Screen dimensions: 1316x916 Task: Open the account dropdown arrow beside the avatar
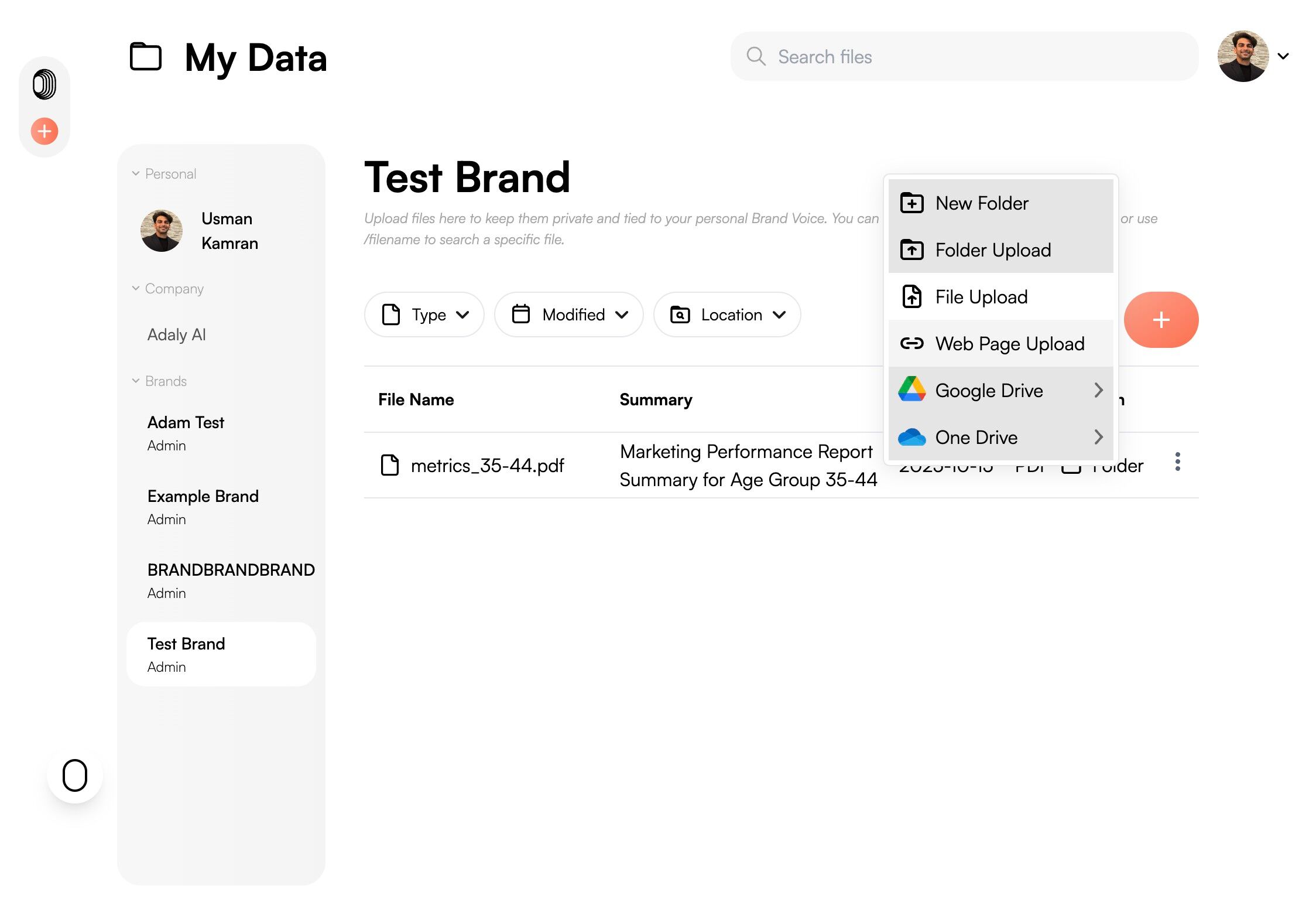tap(1284, 57)
